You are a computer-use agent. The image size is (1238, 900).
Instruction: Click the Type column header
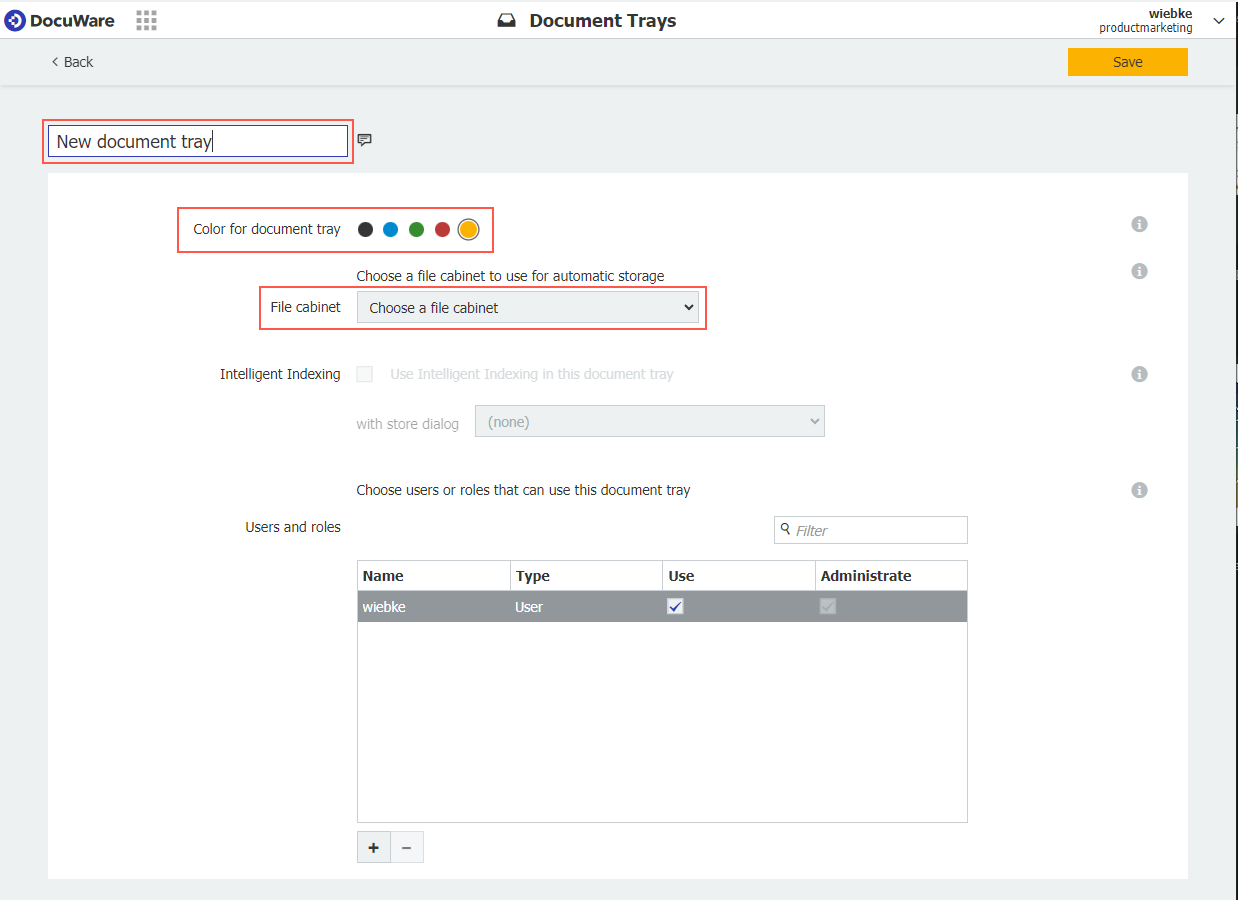586,576
